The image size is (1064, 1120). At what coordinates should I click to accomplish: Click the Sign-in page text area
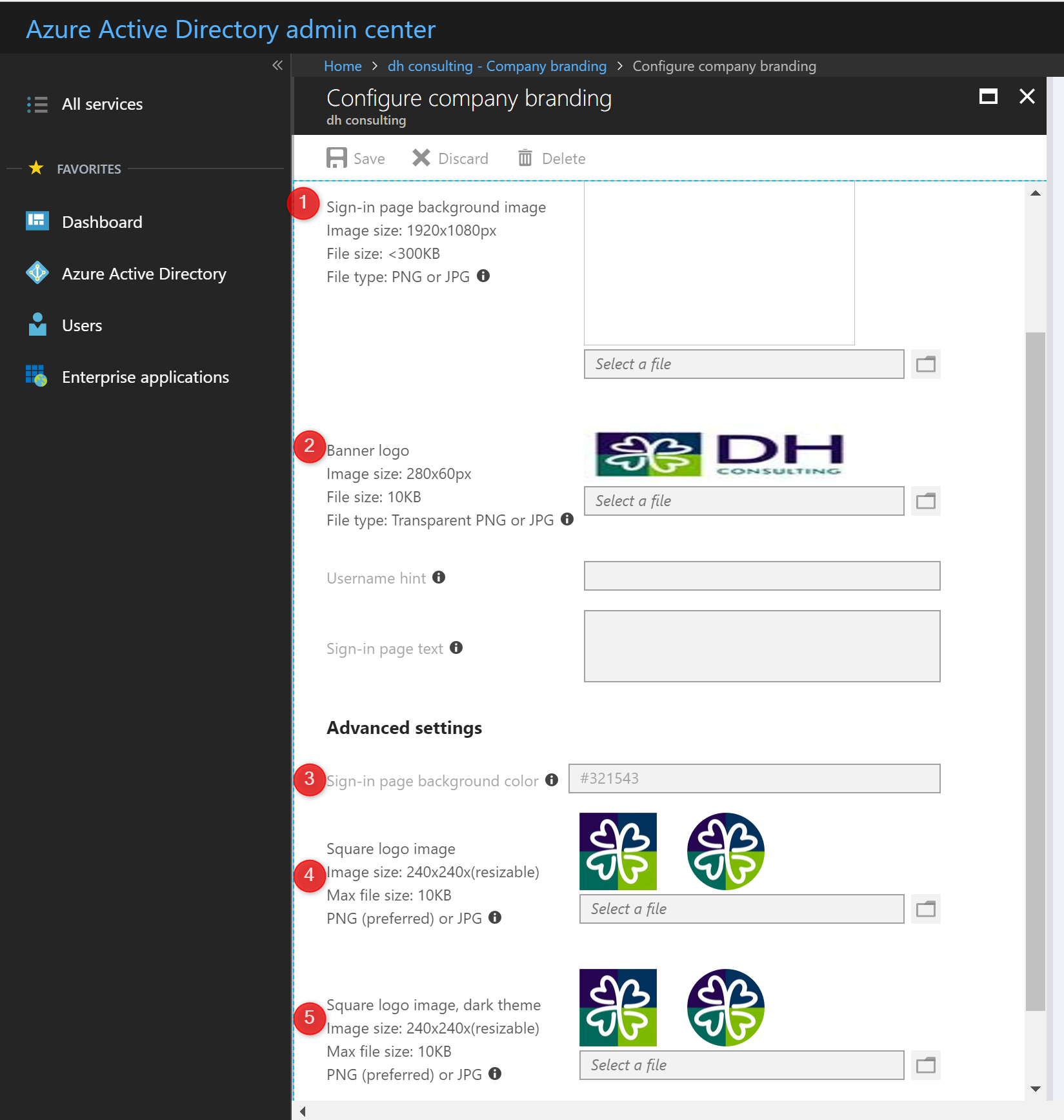tap(762, 646)
